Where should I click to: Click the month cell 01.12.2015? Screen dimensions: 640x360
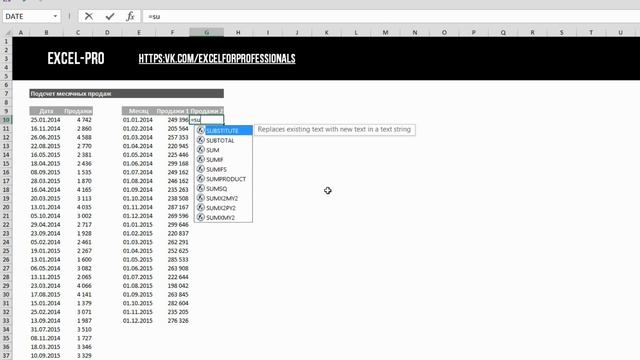(x=138, y=320)
